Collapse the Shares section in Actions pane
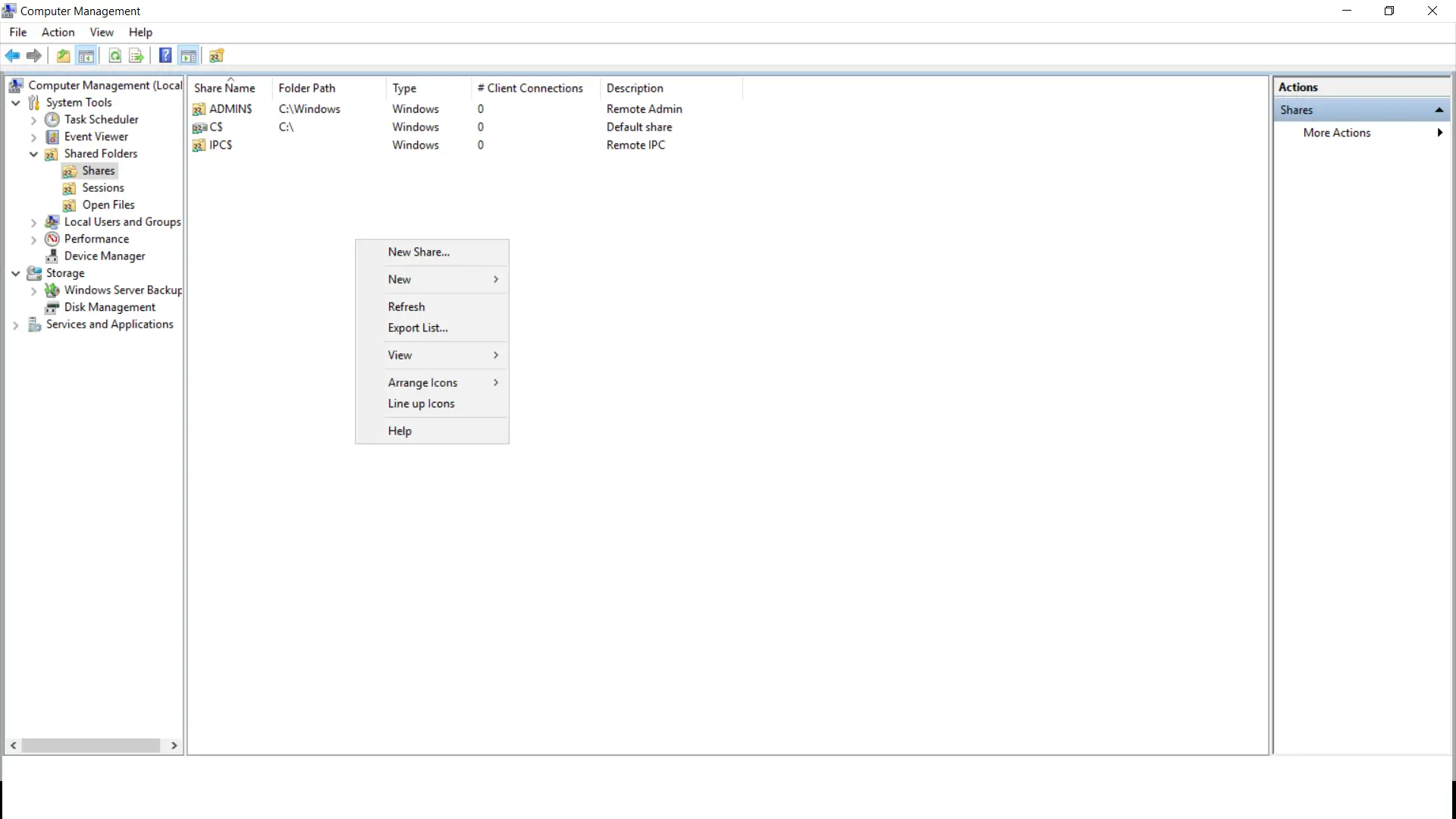This screenshot has height=819, width=1456. point(1439,110)
